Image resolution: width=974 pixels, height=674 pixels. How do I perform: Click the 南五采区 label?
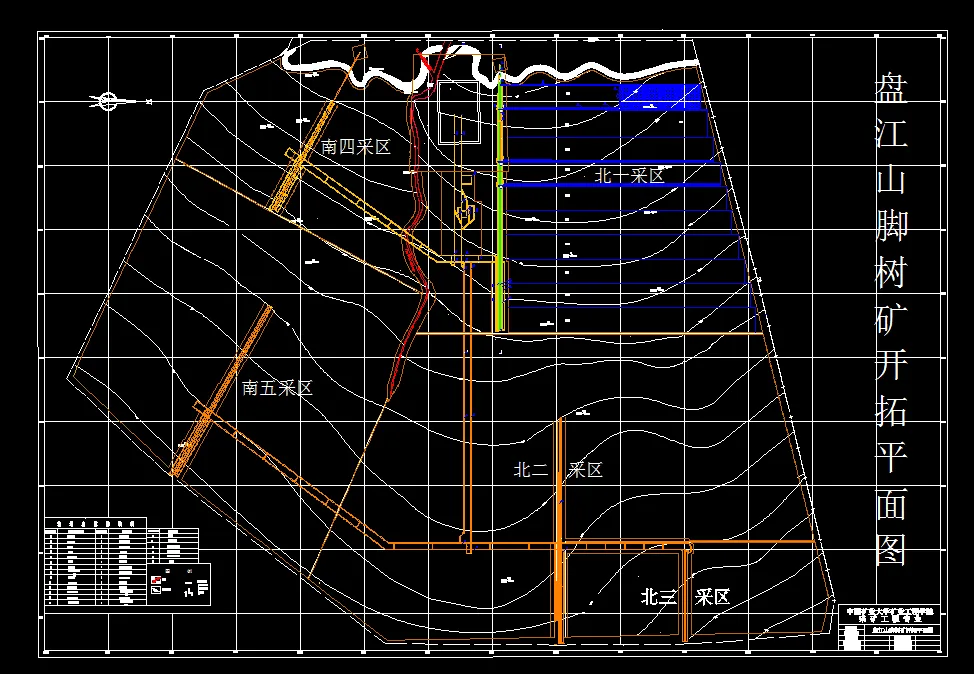[x=277, y=389]
